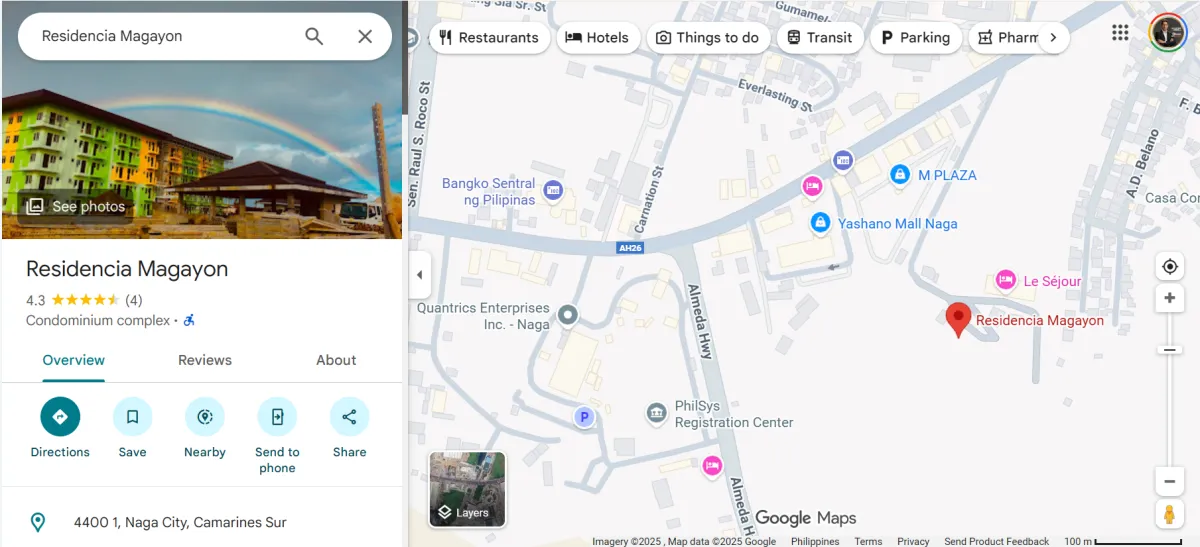Screen dimensions: 1200x547
Task: Click the pink hotel marker near Almeda Hwy bottom
Action: (712, 465)
